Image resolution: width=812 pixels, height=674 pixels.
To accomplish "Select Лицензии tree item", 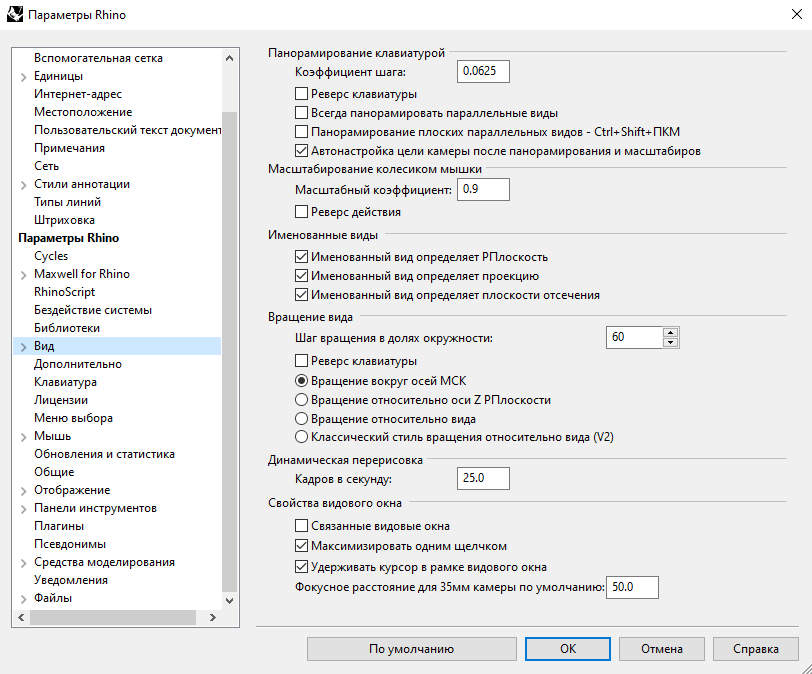I will (61, 400).
